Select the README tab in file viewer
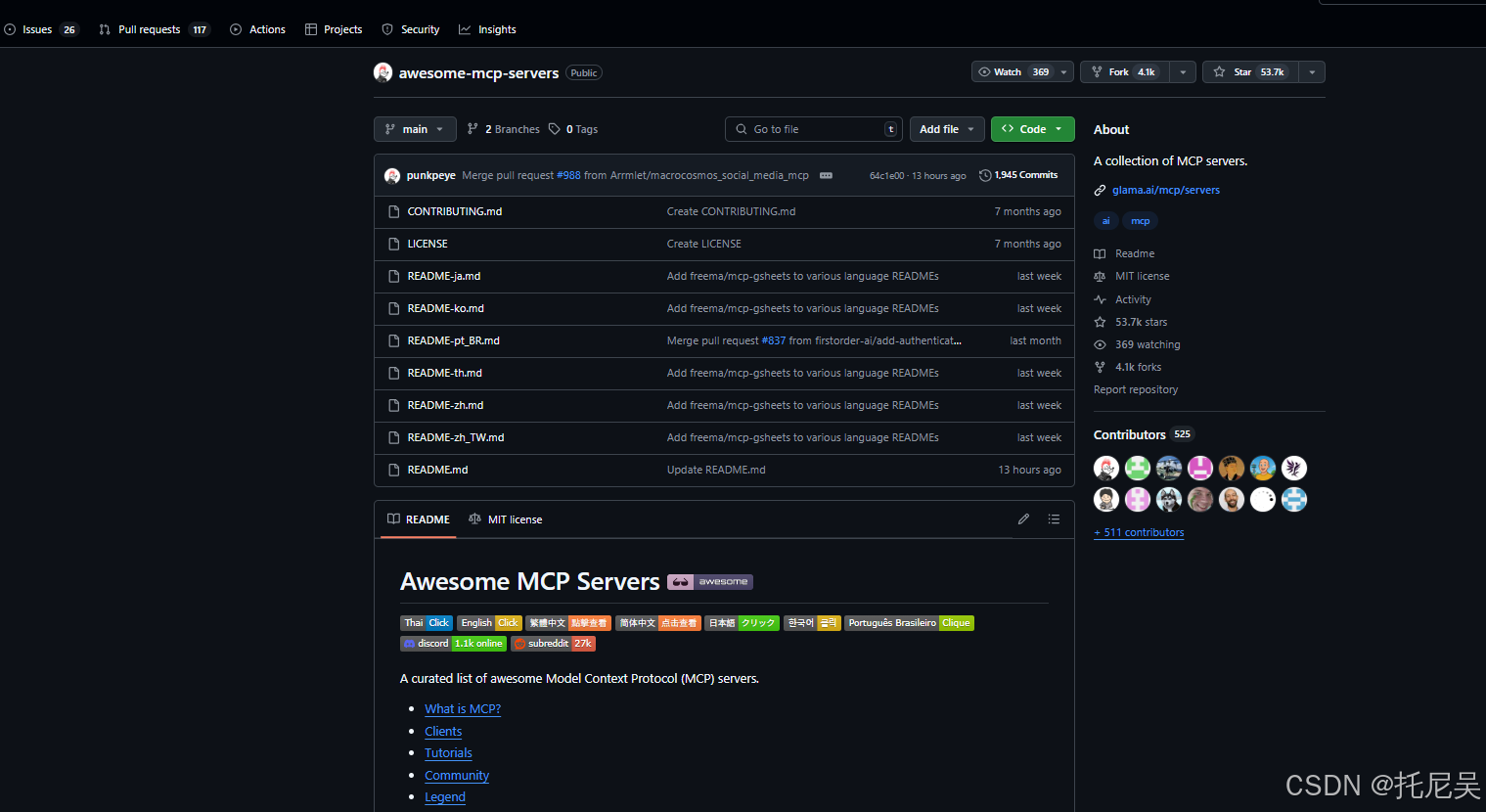 (419, 519)
